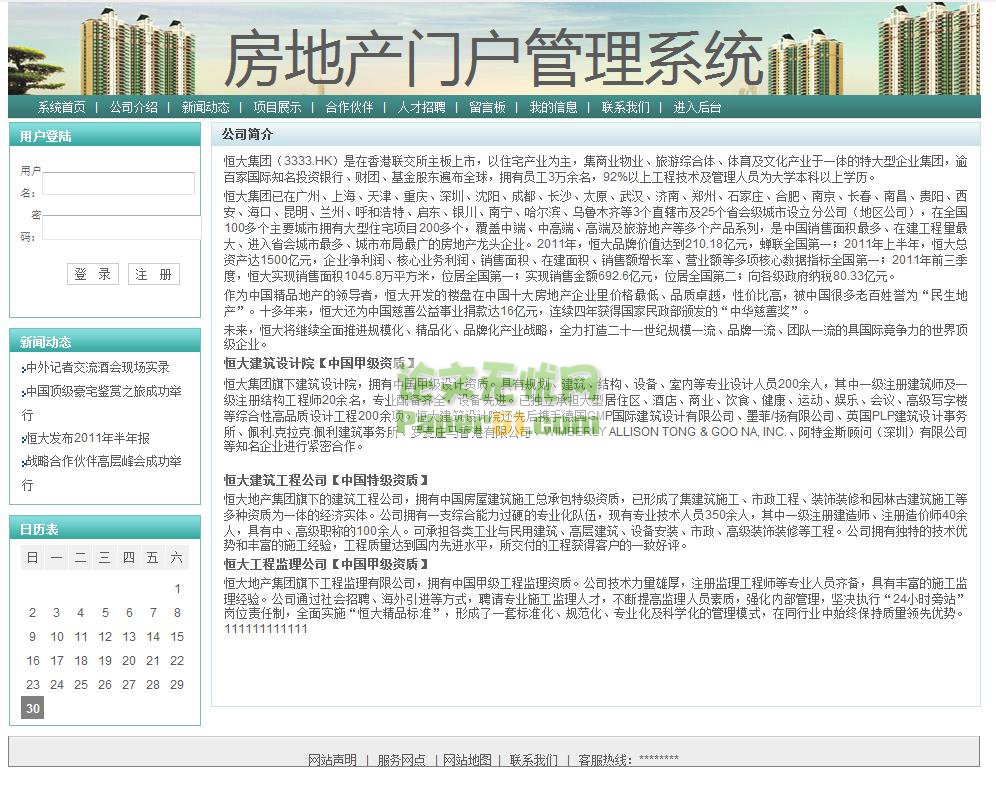
Task: Select calendar day 9
Action: 32,636
